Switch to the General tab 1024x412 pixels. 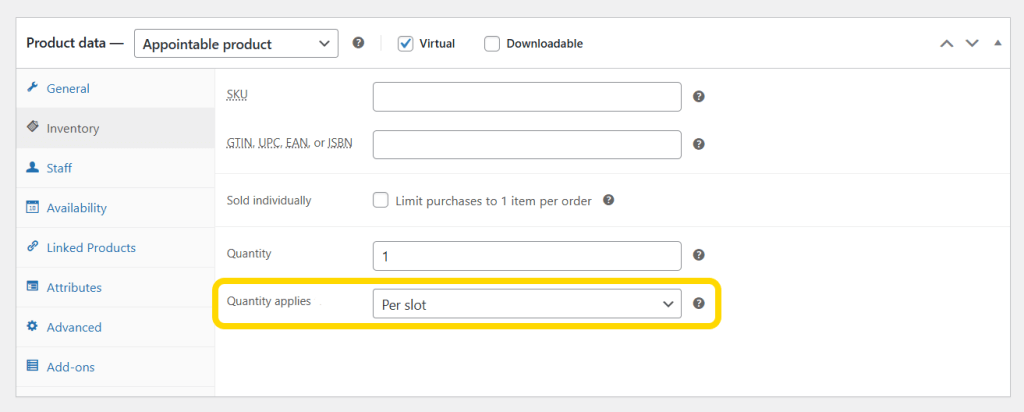click(x=68, y=89)
